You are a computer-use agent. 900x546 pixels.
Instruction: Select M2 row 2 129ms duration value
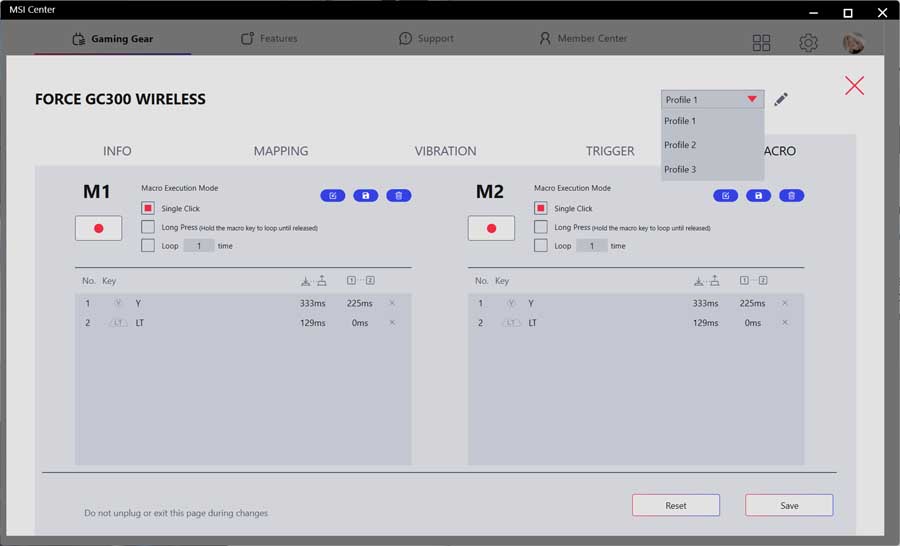[705, 323]
